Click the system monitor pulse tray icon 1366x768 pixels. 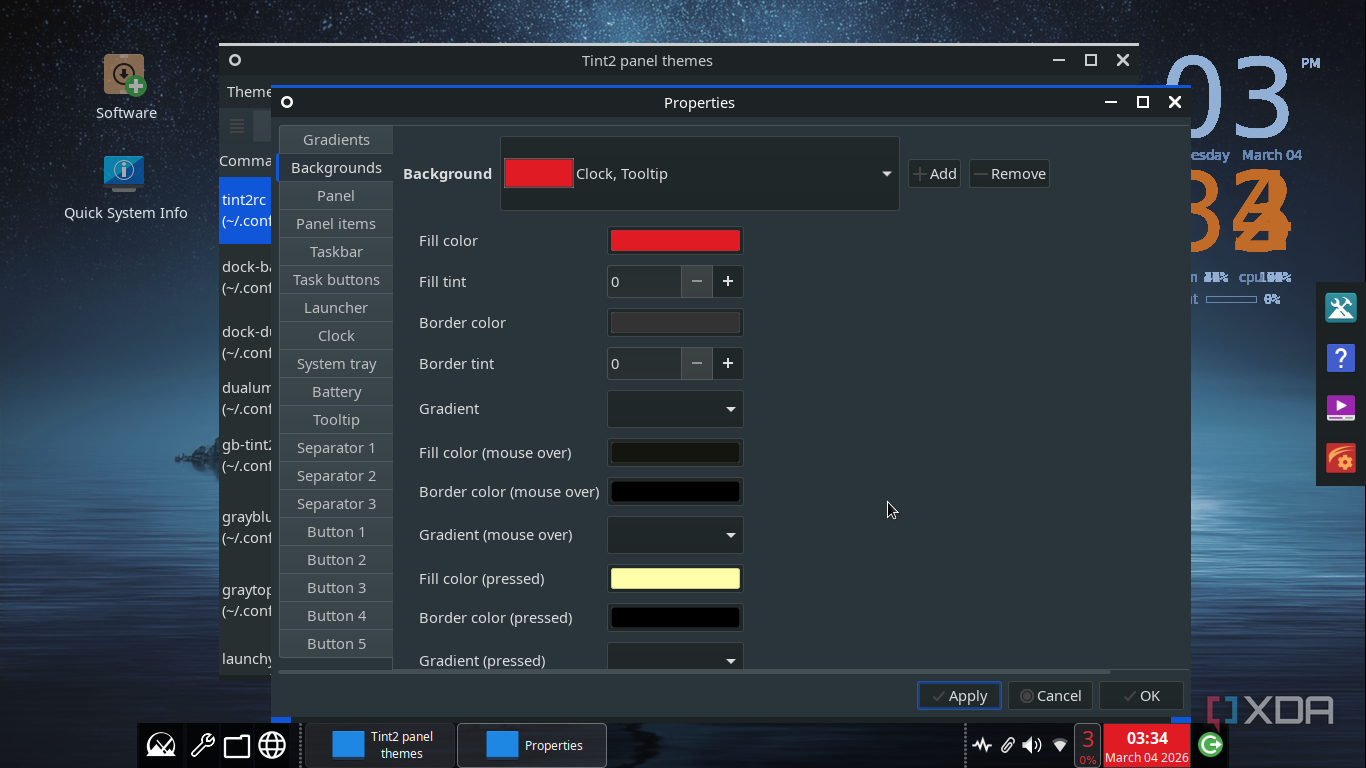pyautogui.click(x=982, y=745)
